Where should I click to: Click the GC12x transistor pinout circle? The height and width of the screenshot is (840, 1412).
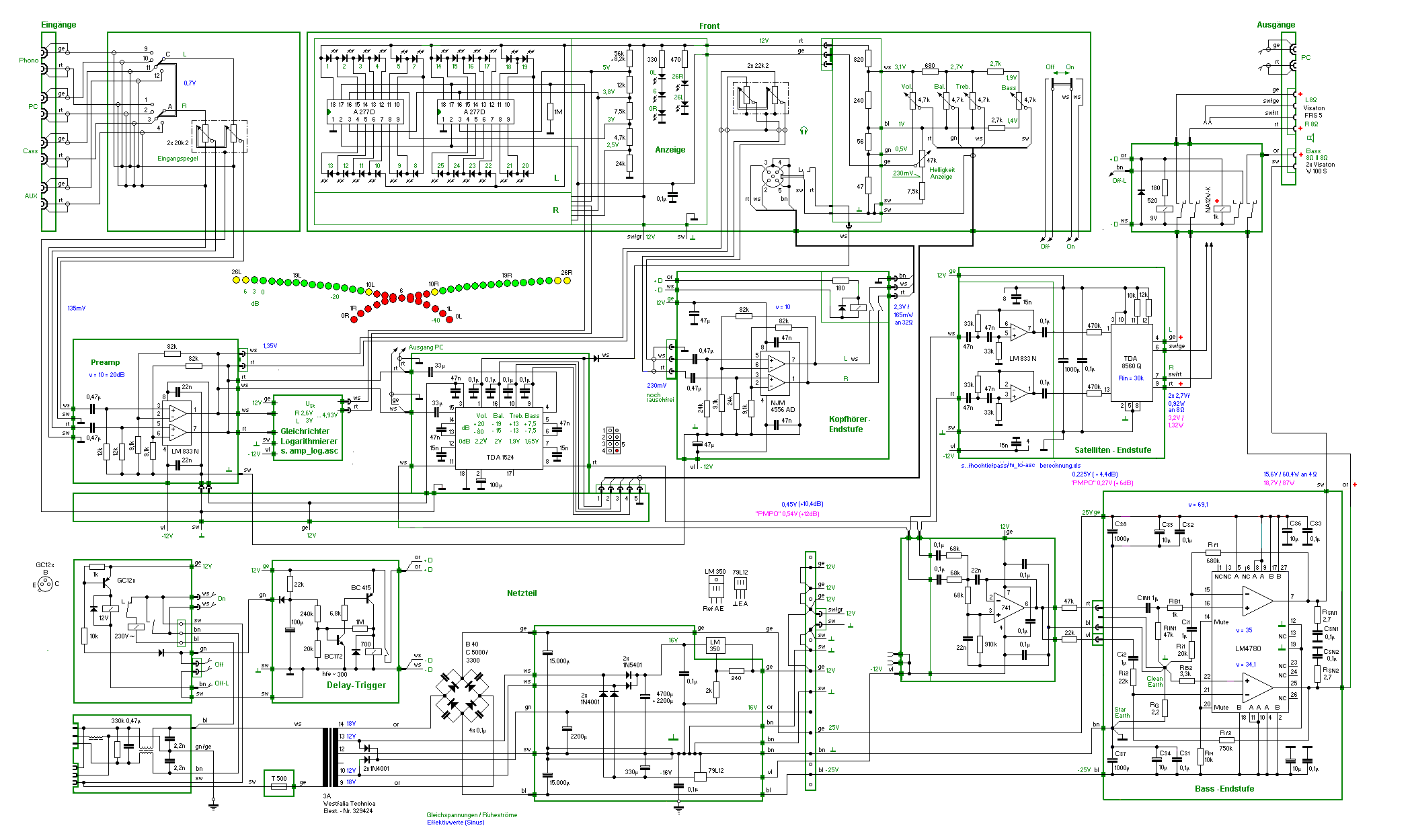click(46, 584)
